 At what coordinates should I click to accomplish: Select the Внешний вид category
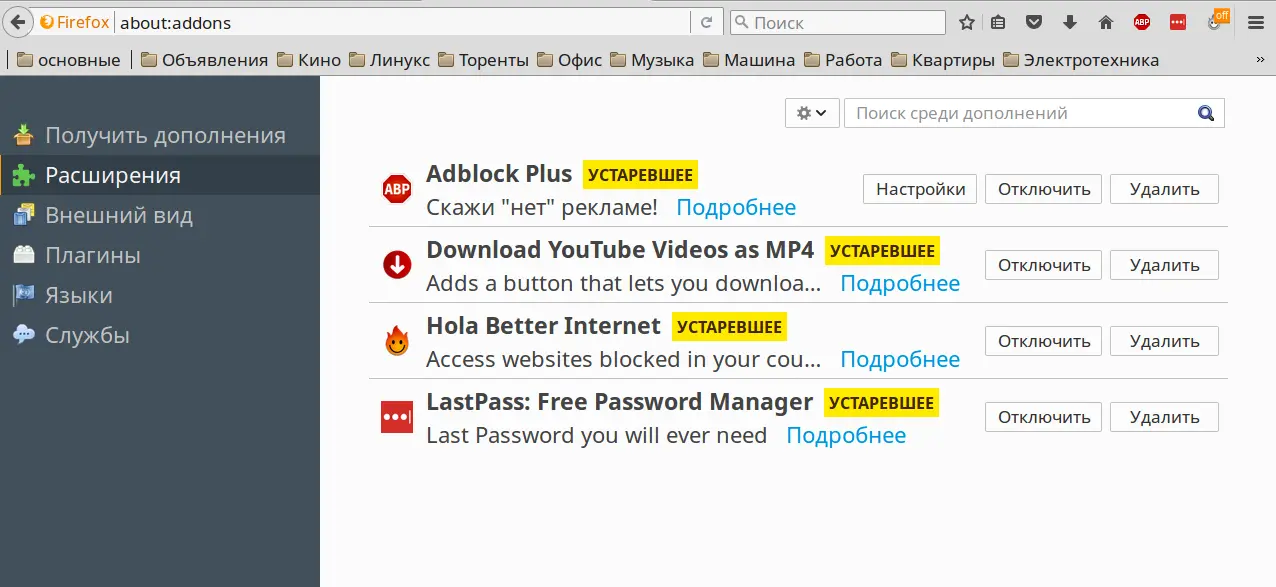pyautogui.click(x=118, y=215)
